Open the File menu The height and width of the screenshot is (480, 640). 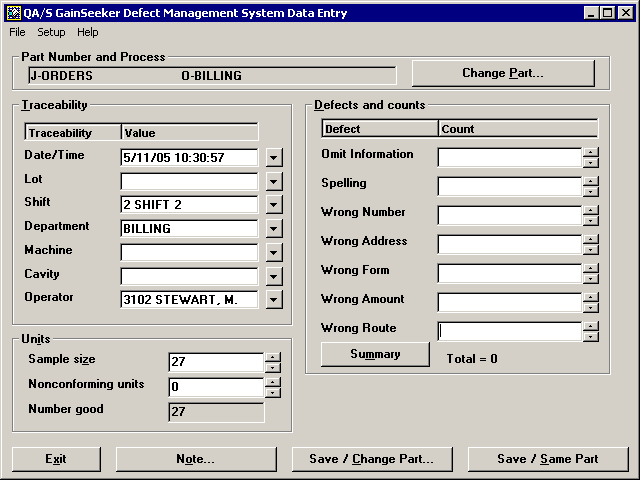pos(17,32)
